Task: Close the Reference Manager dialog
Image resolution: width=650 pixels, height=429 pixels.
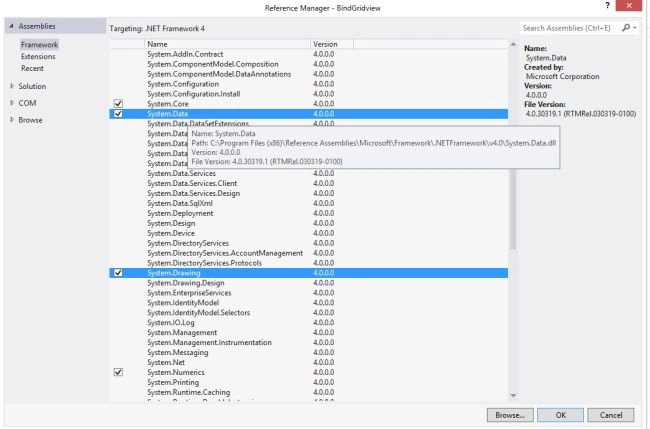Action: 629,5
